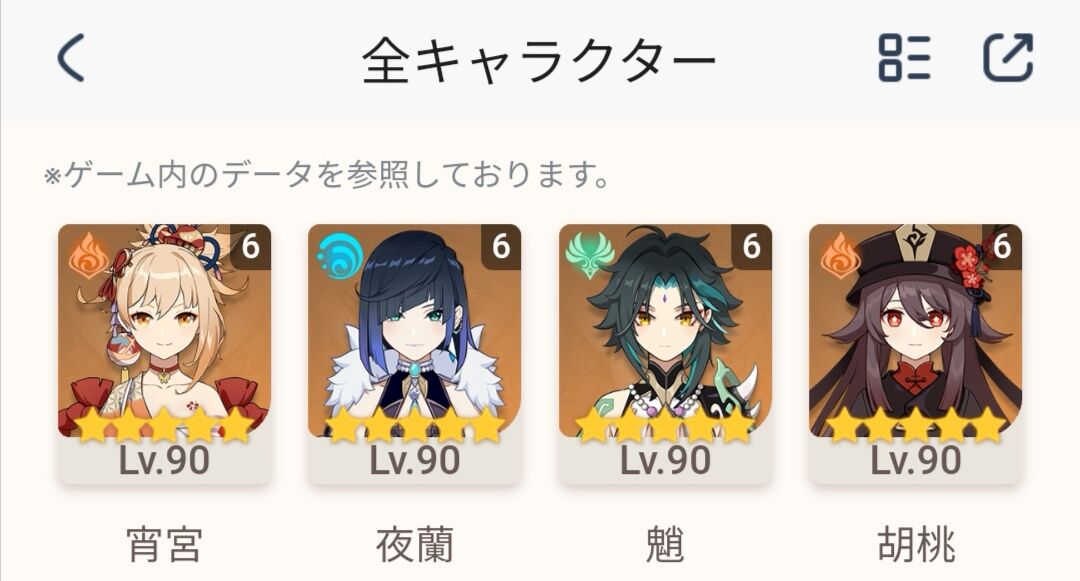This screenshot has width=1080, height=581.
Task: Click constellation badge 6 on Xiao card
Action: coord(752,246)
